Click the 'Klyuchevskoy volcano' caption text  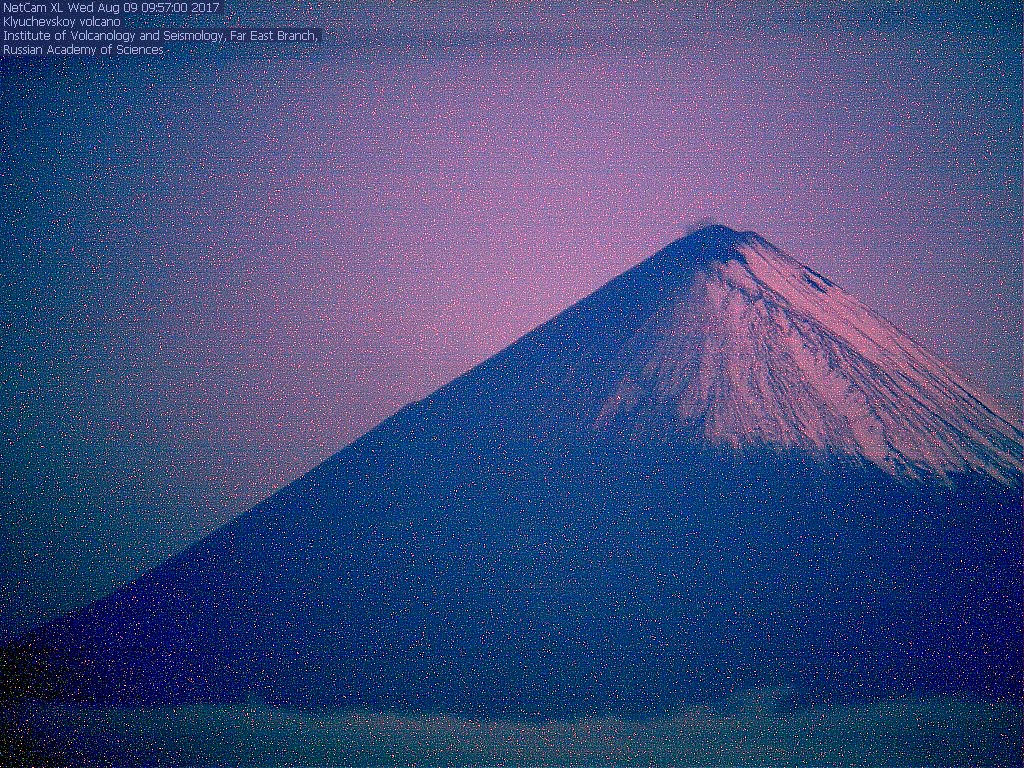tap(61, 22)
